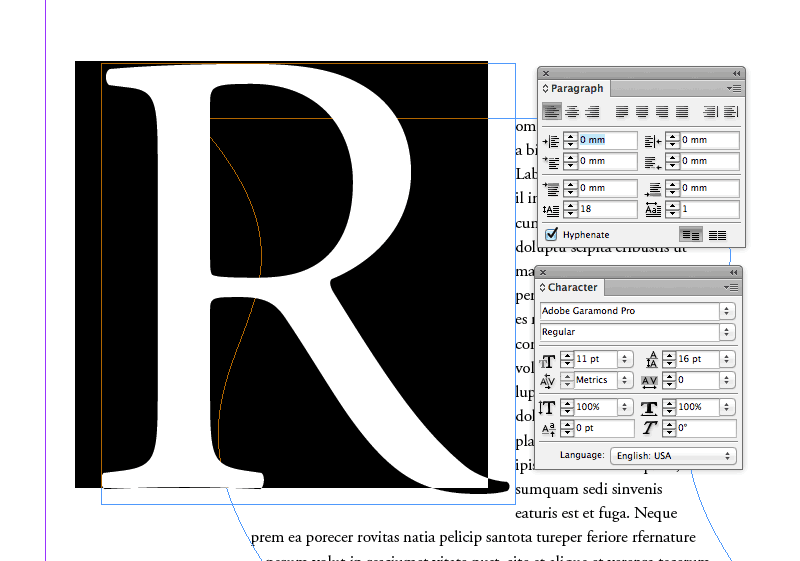Click the Left Indent icon
This screenshot has height=561, width=800.
(552, 141)
